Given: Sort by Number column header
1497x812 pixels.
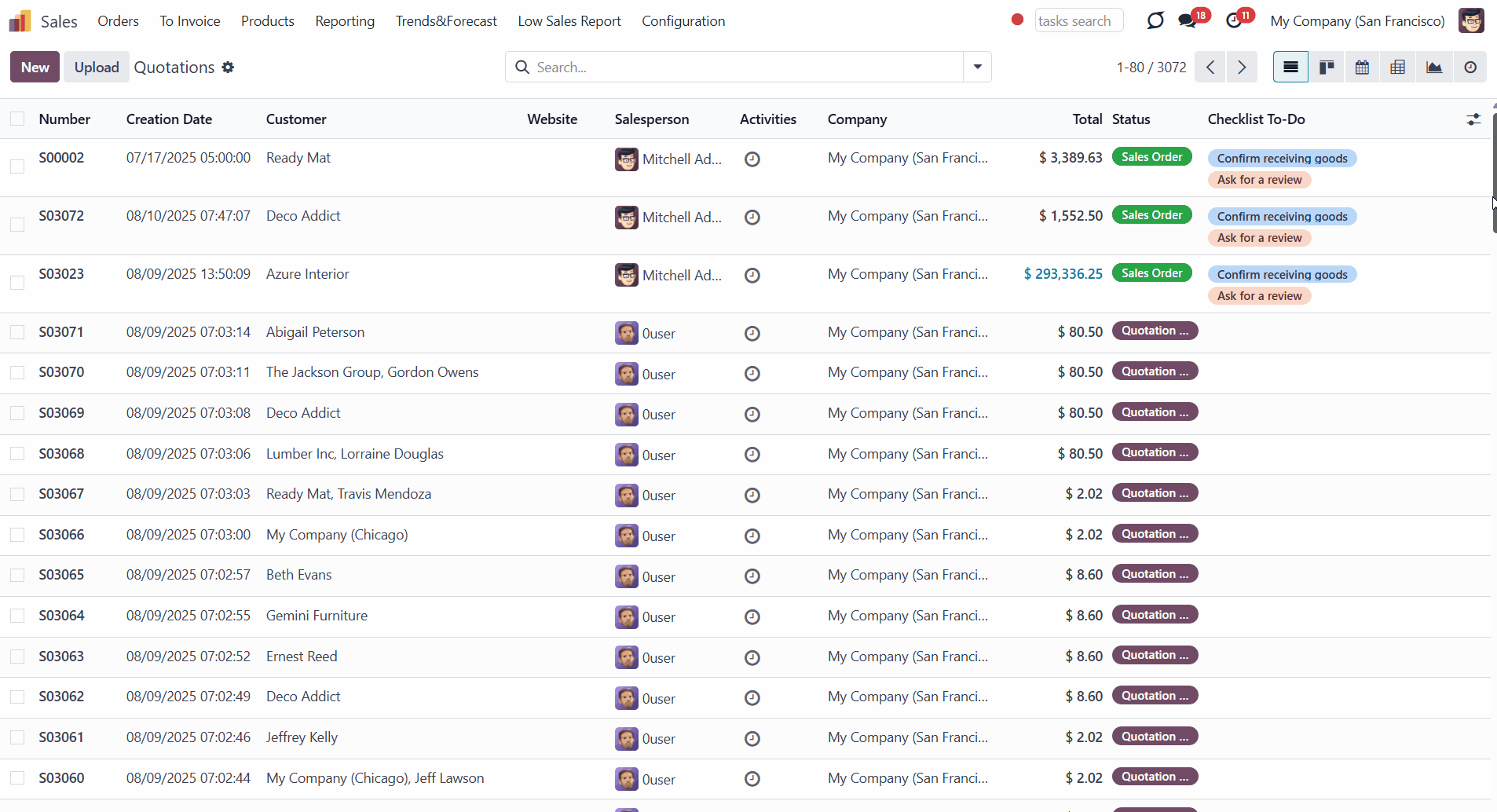Looking at the screenshot, I should click(x=64, y=119).
